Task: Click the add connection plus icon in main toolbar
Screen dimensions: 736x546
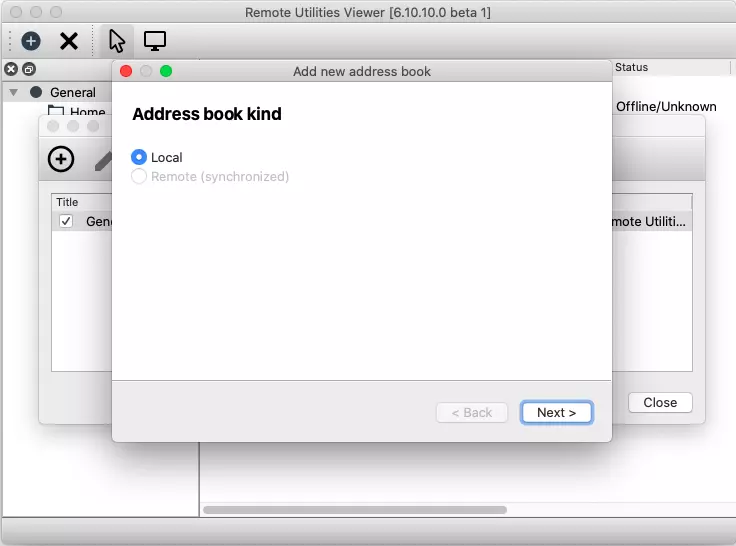Action: 31,41
